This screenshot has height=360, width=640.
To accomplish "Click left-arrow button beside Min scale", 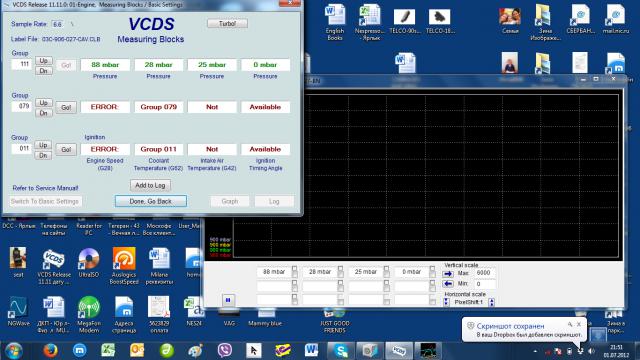I will coord(448,284).
